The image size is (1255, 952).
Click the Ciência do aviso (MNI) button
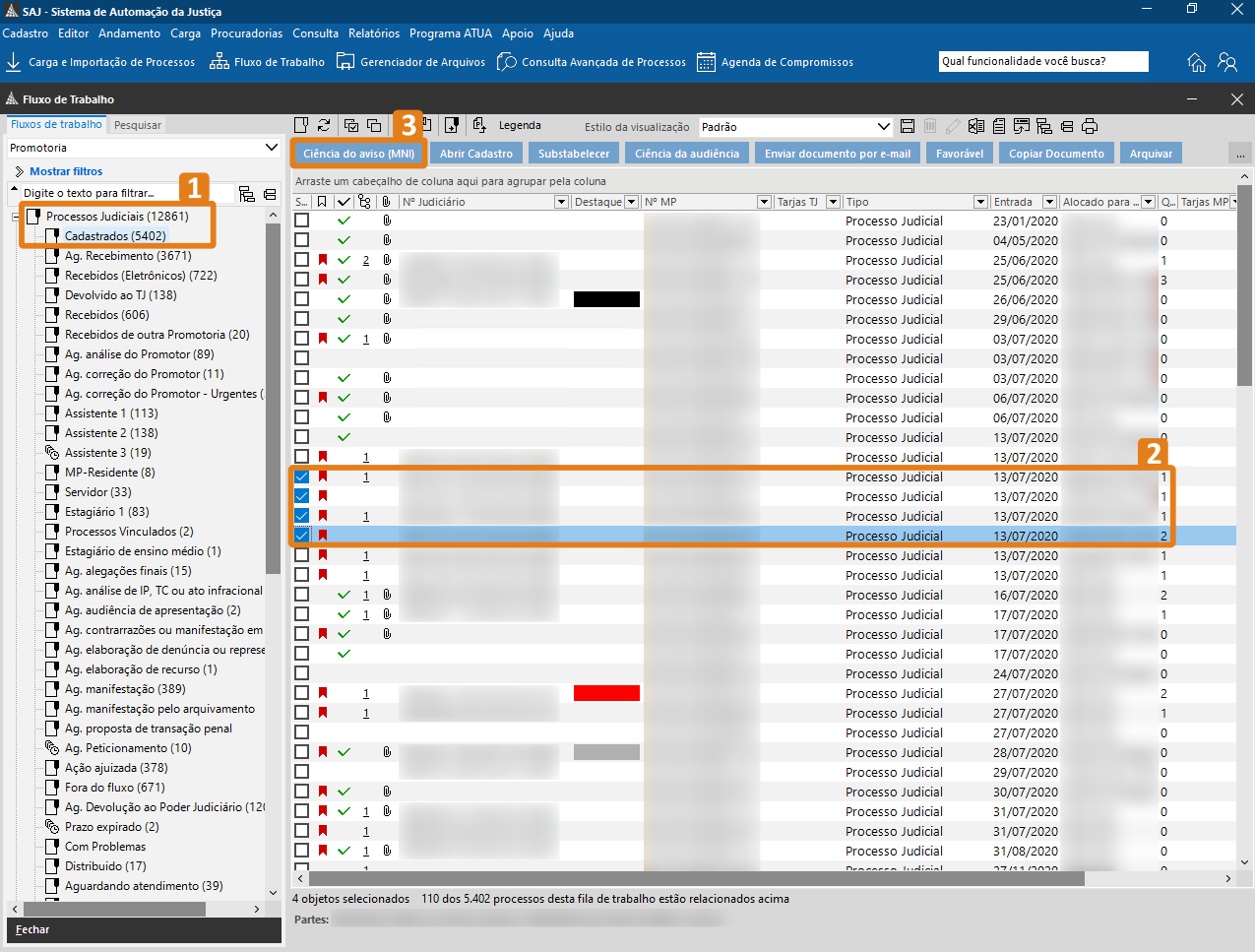pyautogui.click(x=358, y=154)
